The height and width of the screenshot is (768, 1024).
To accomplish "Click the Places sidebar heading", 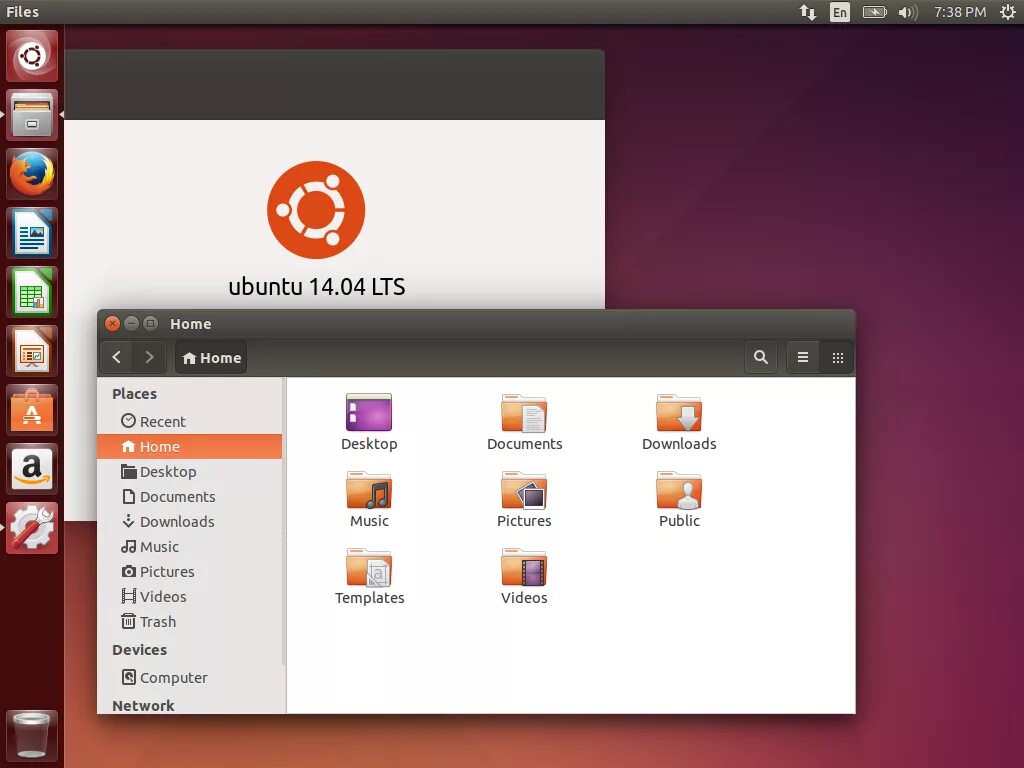I will [x=135, y=394].
